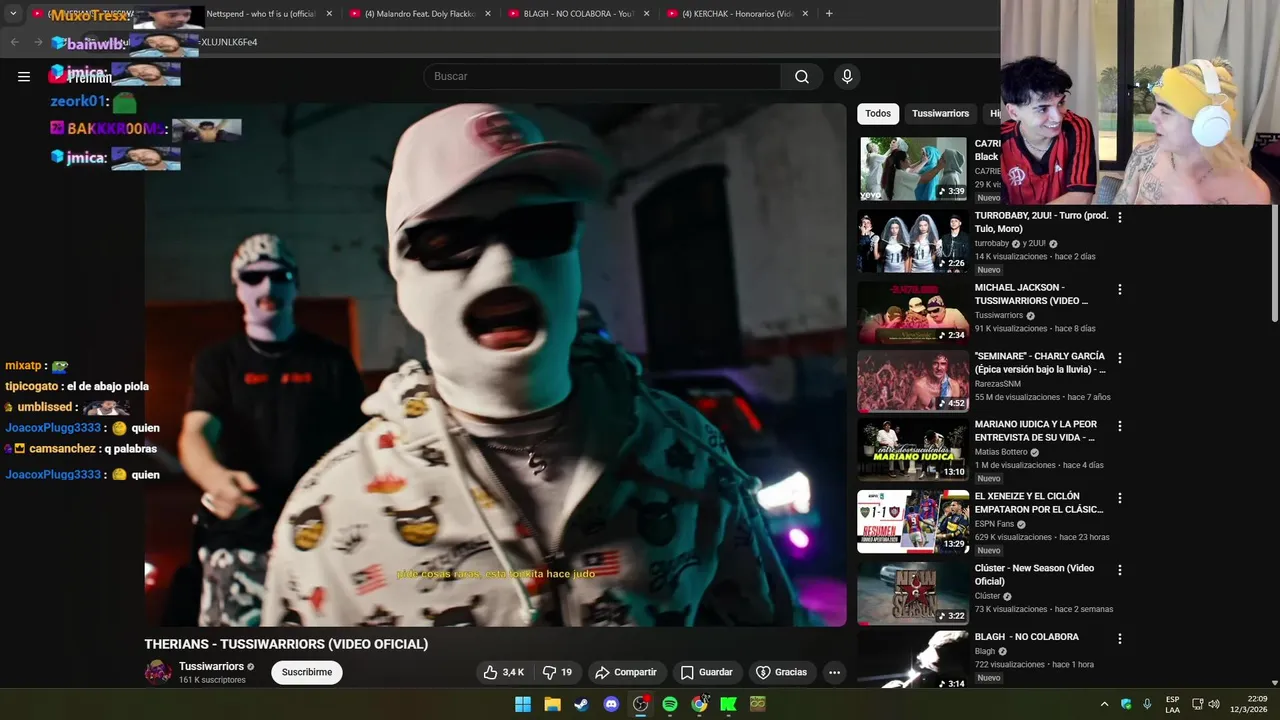Screen dimensions: 1280x720
Task: Open volume control in system tray
Action: click(1214, 704)
